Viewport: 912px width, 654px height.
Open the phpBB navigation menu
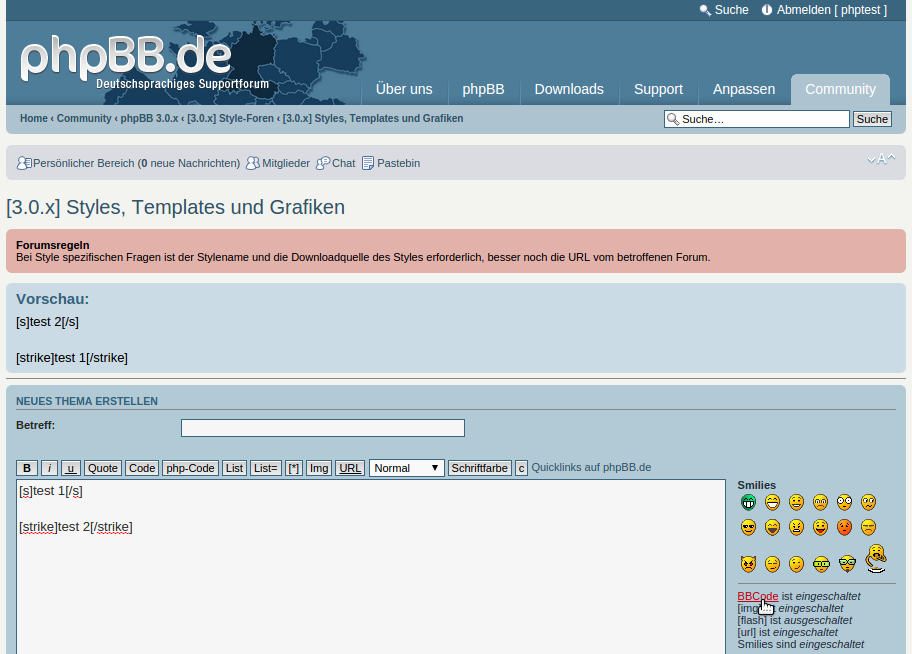coord(483,89)
